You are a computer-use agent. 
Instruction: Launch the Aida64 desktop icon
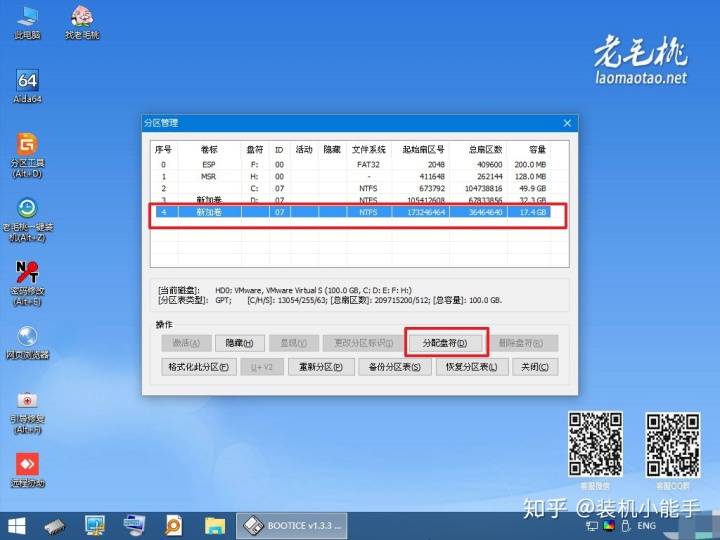point(27,86)
